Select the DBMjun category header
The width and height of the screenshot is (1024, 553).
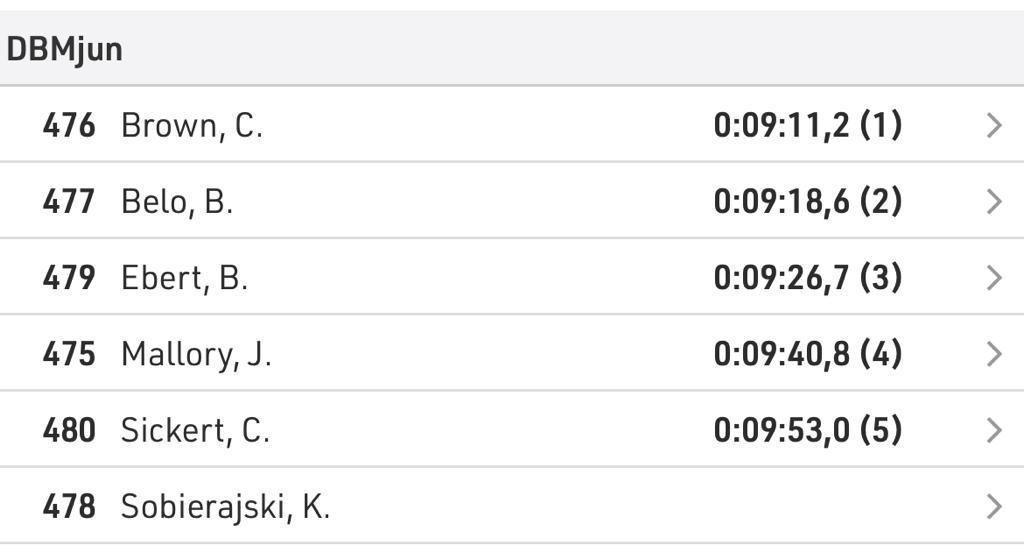coord(64,49)
